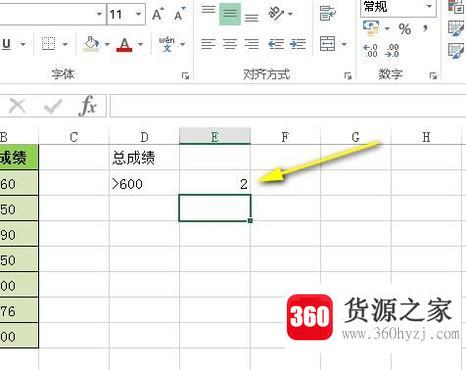Click the Increase Indent icon
Image resolution: width=466 pixels, height=370 pixels.
[298, 44]
